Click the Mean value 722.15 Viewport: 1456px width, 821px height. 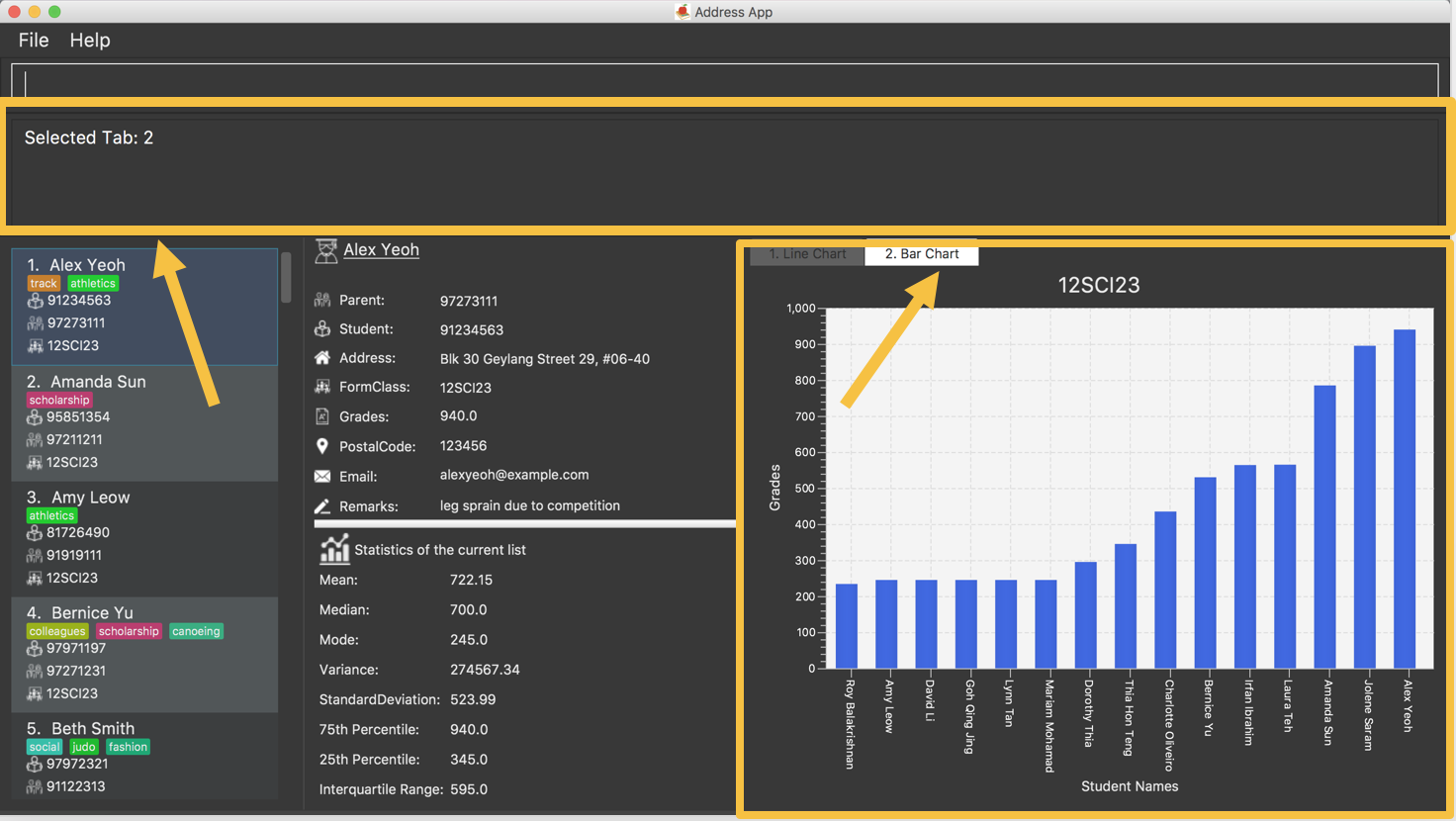[471, 581]
